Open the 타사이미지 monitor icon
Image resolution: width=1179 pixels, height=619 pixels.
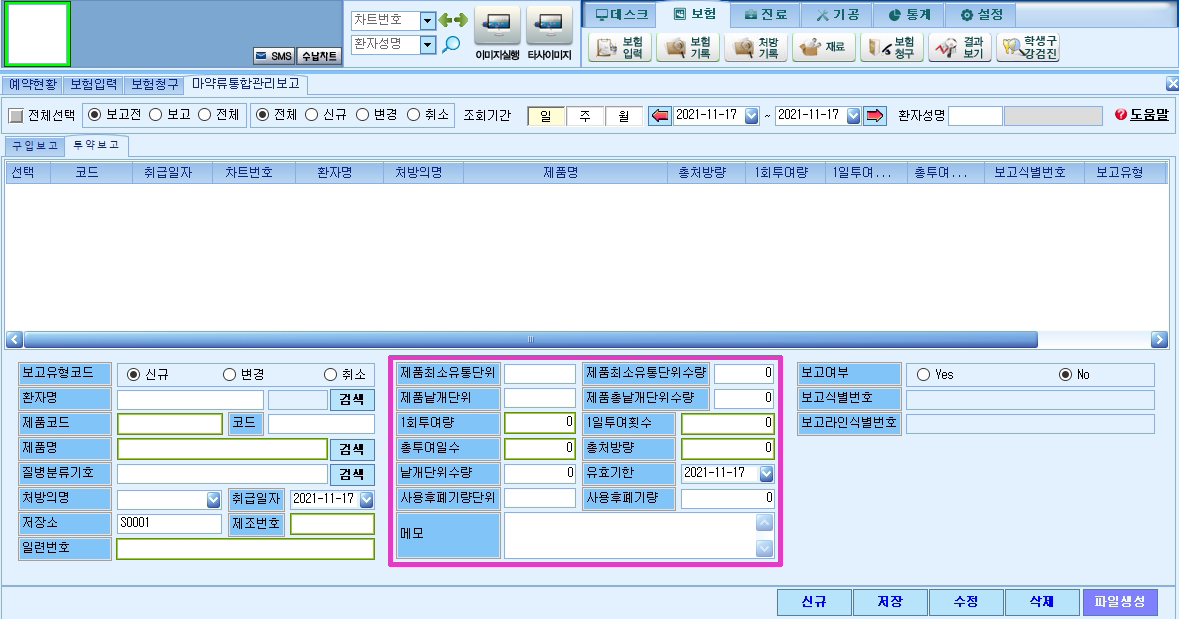pyautogui.click(x=549, y=27)
